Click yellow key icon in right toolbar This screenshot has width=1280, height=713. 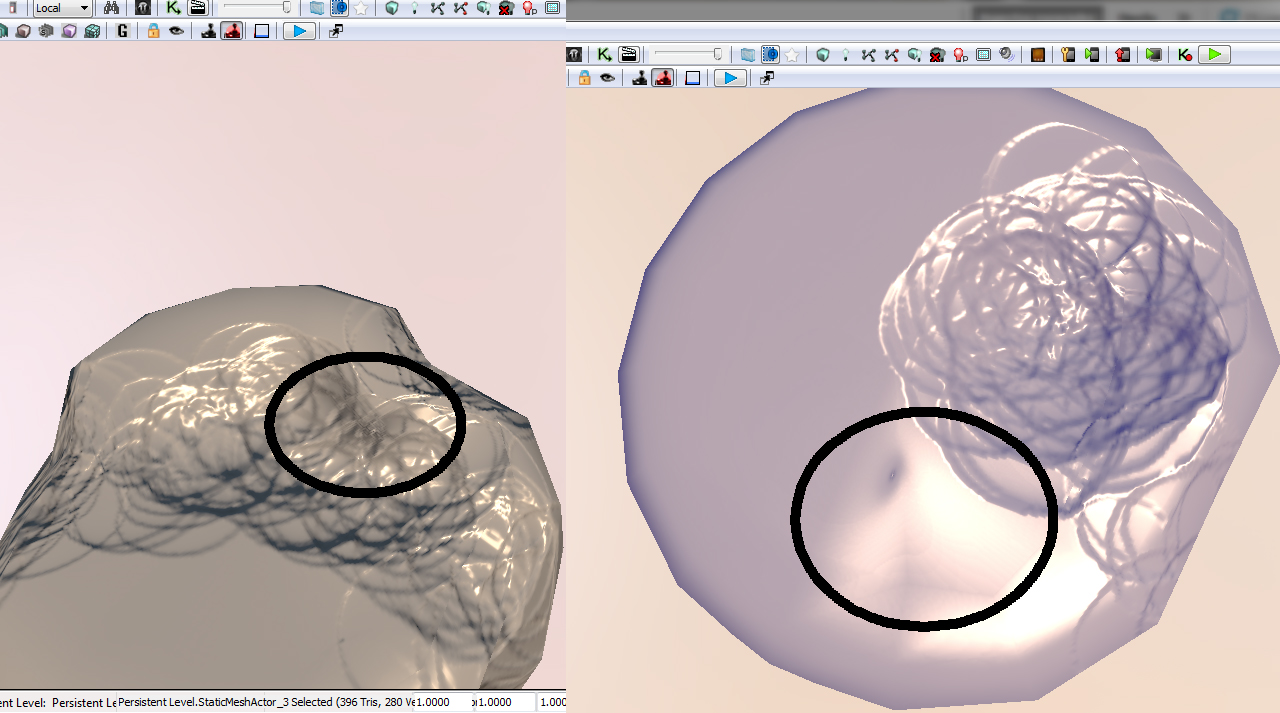tap(1068, 55)
